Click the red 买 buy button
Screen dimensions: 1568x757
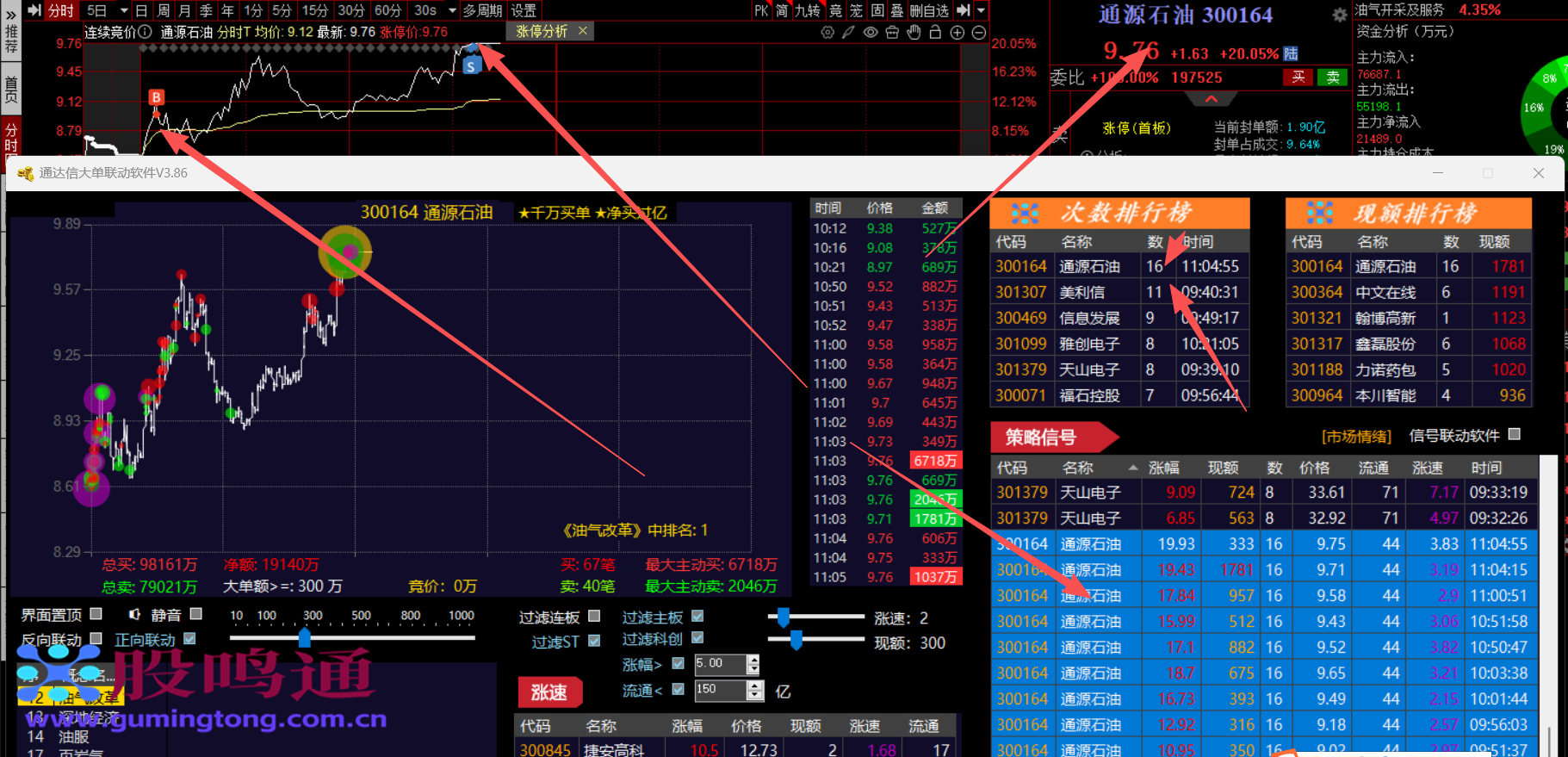pyautogui.click(x=1298, y=78)
